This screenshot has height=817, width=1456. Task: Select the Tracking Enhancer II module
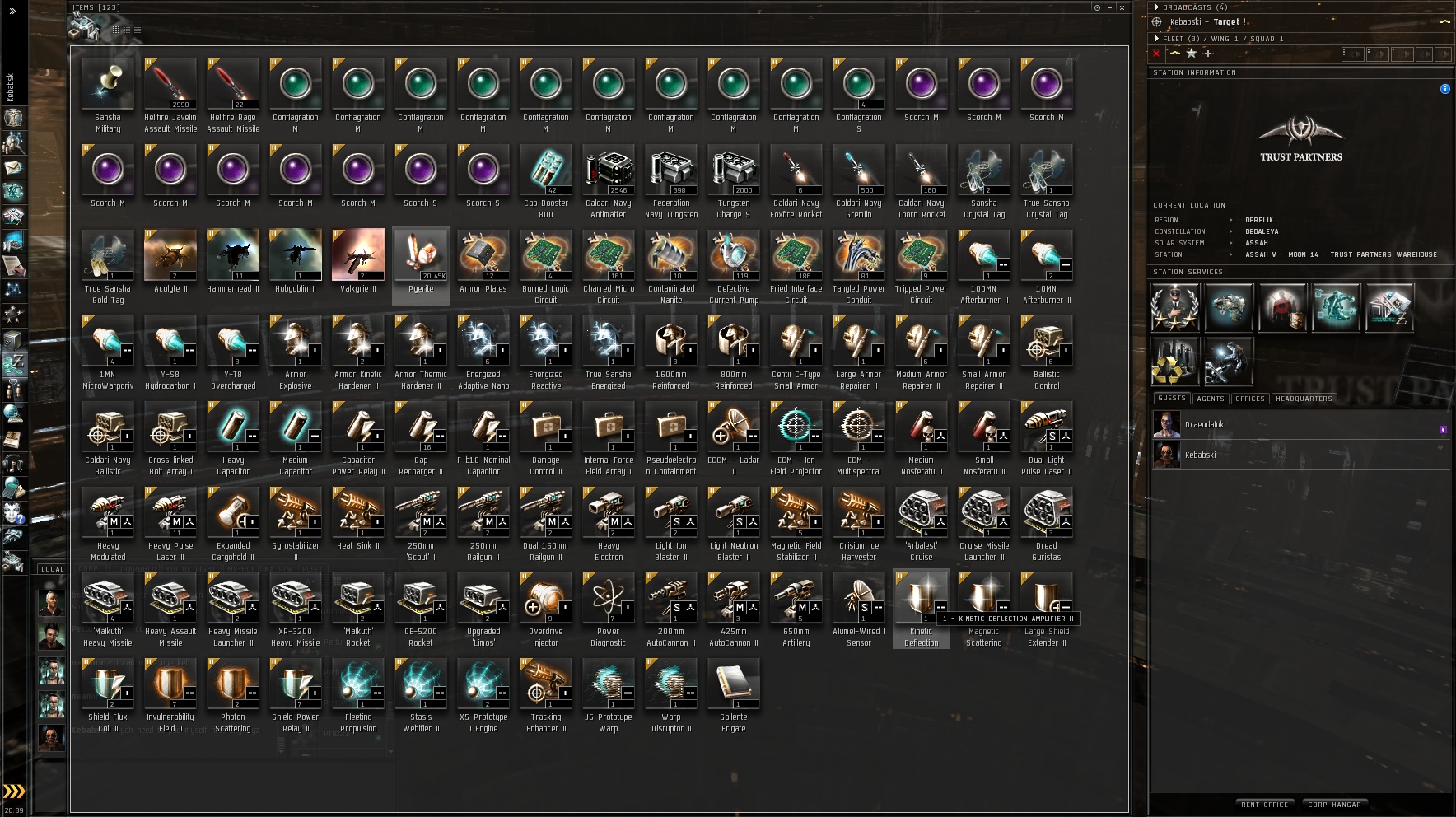pos(546,696)
